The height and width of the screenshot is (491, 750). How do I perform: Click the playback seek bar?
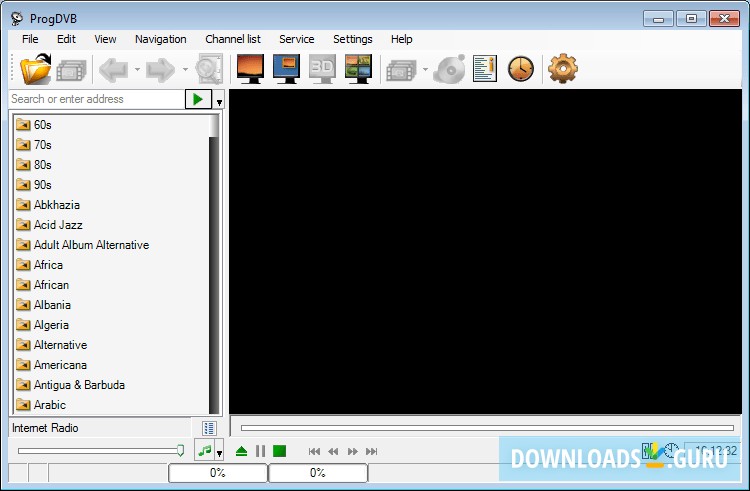point(487,428)
